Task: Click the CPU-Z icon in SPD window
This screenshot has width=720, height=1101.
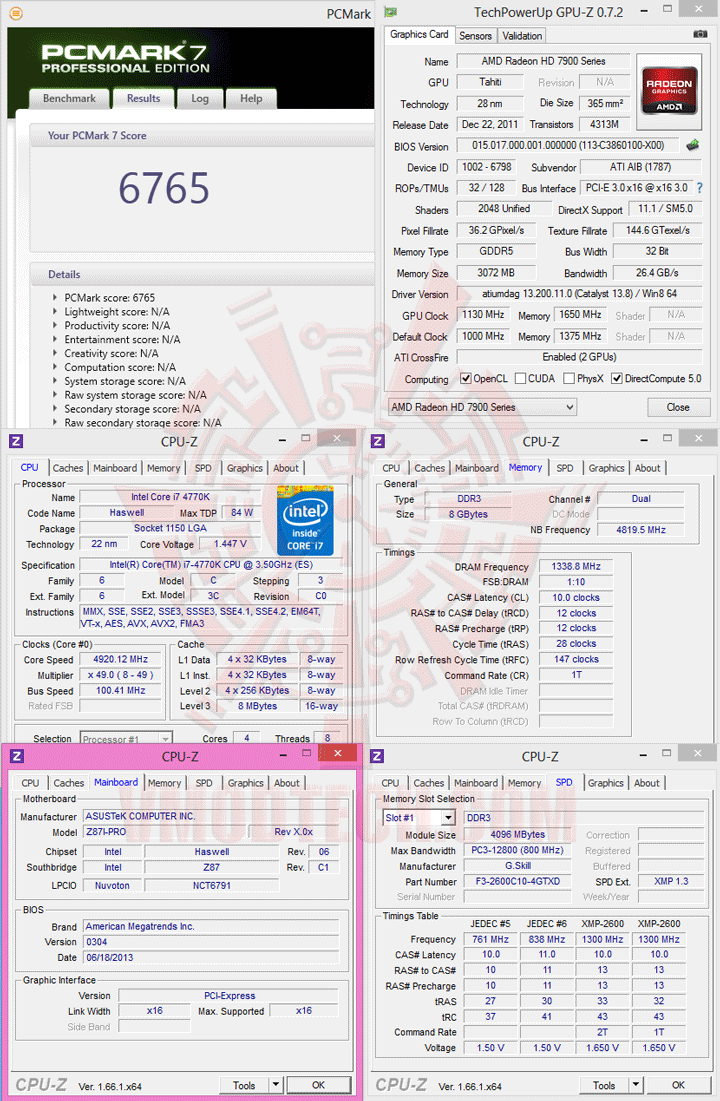Action: (377, 756)
